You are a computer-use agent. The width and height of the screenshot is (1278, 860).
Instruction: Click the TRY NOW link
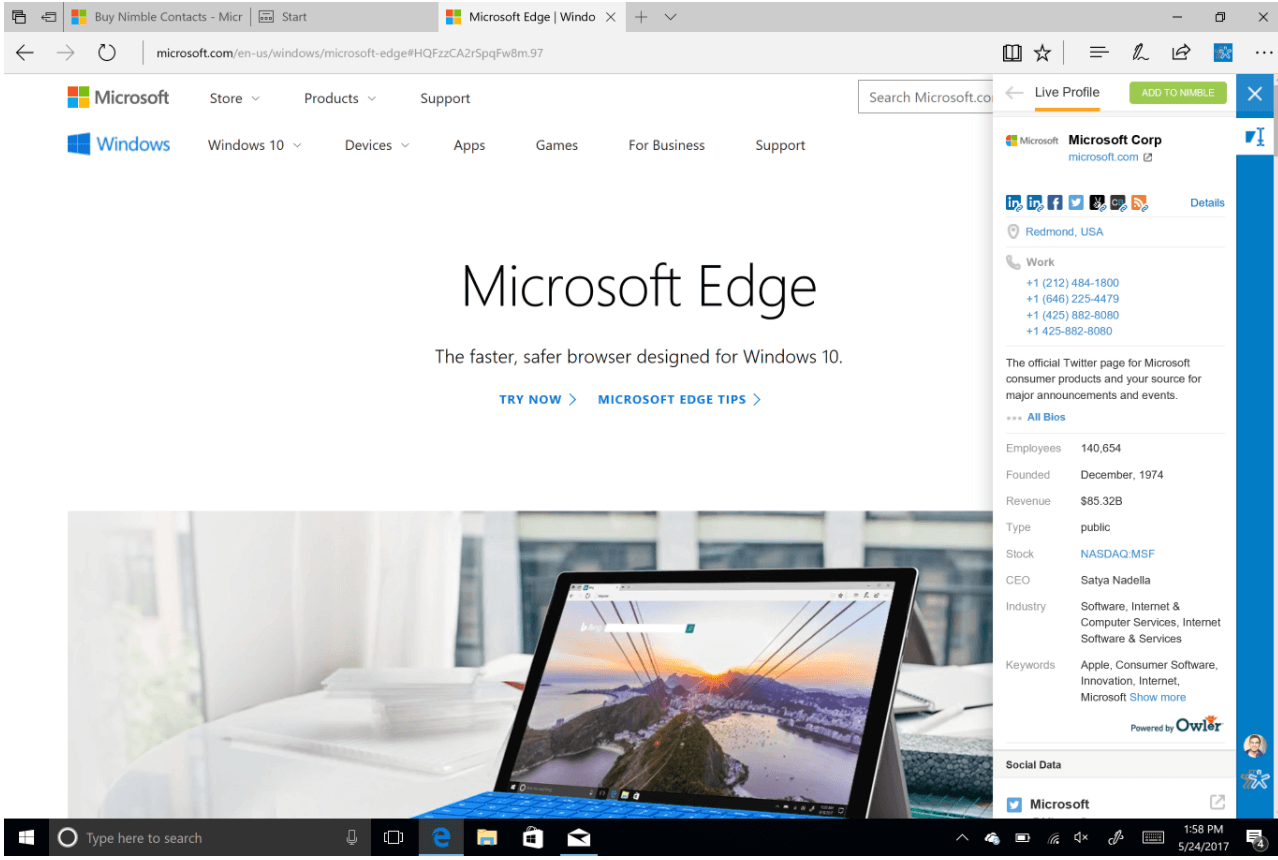[538, 399]
